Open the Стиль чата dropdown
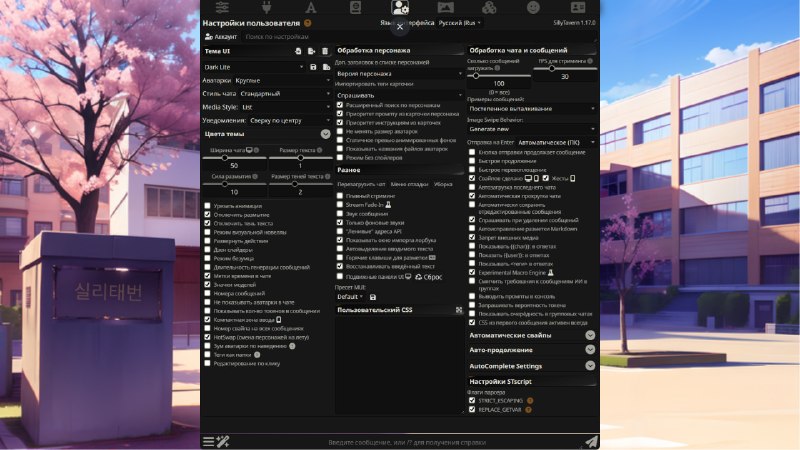The height and width of the screenshot is (450, 800). point(285,93)
